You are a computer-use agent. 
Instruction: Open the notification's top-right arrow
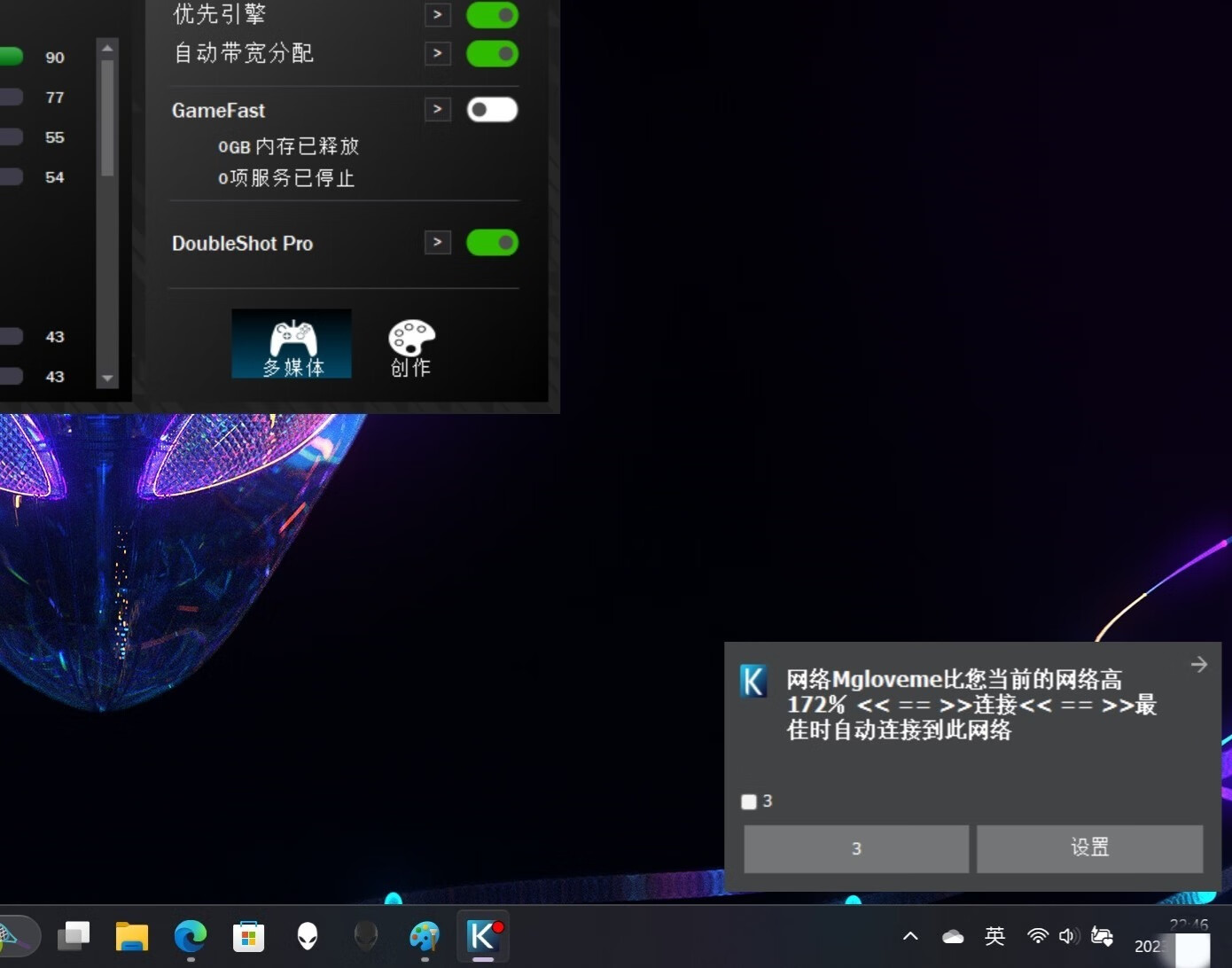coord(1198,663)
